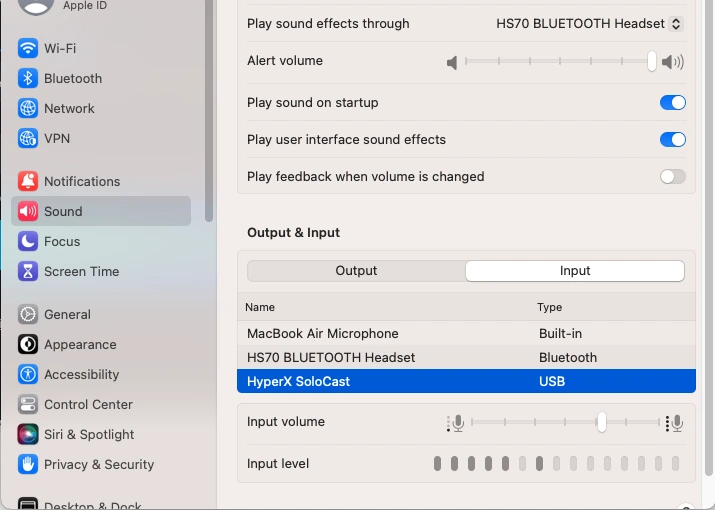The height and width of the screenshot is (510, 715).
Task: Open Accessibility label in sidebar
Action: point(82,375)
